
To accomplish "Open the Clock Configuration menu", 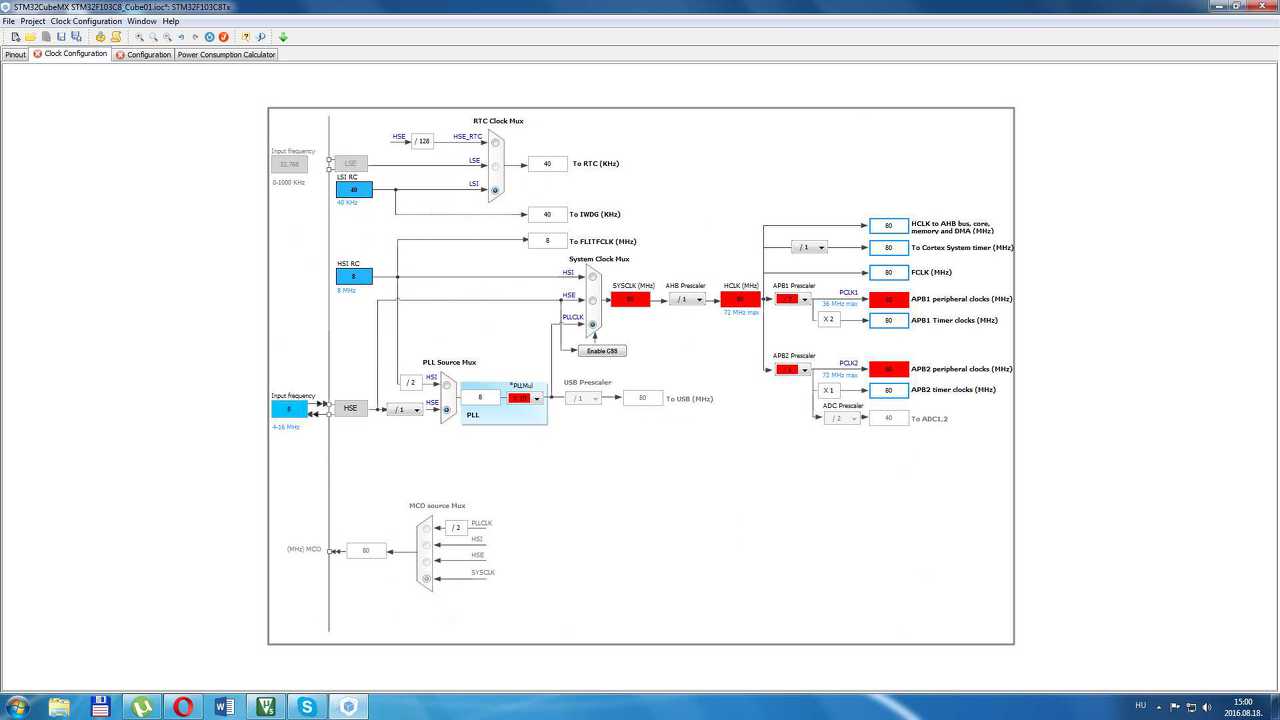I will point(86,21).
